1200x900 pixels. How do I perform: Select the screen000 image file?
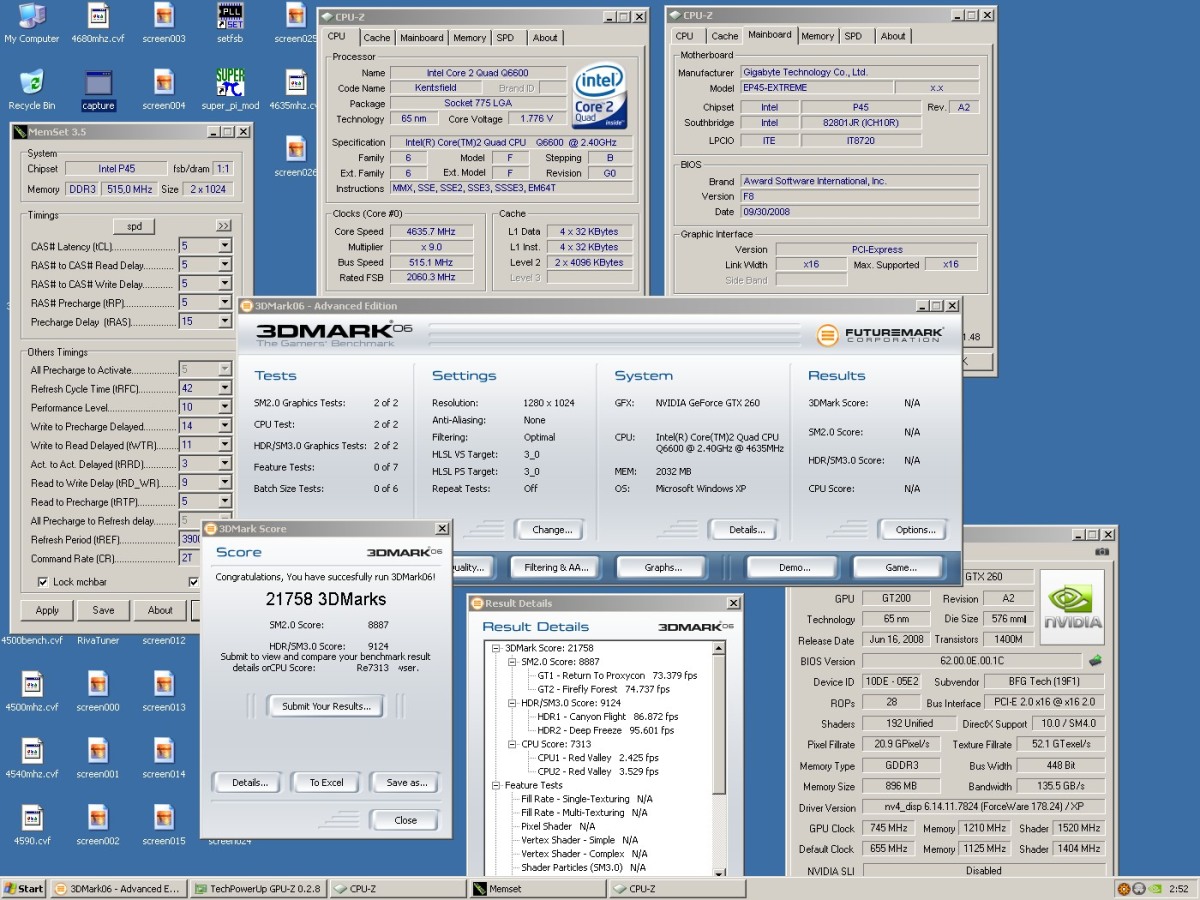tap(98, 691)
